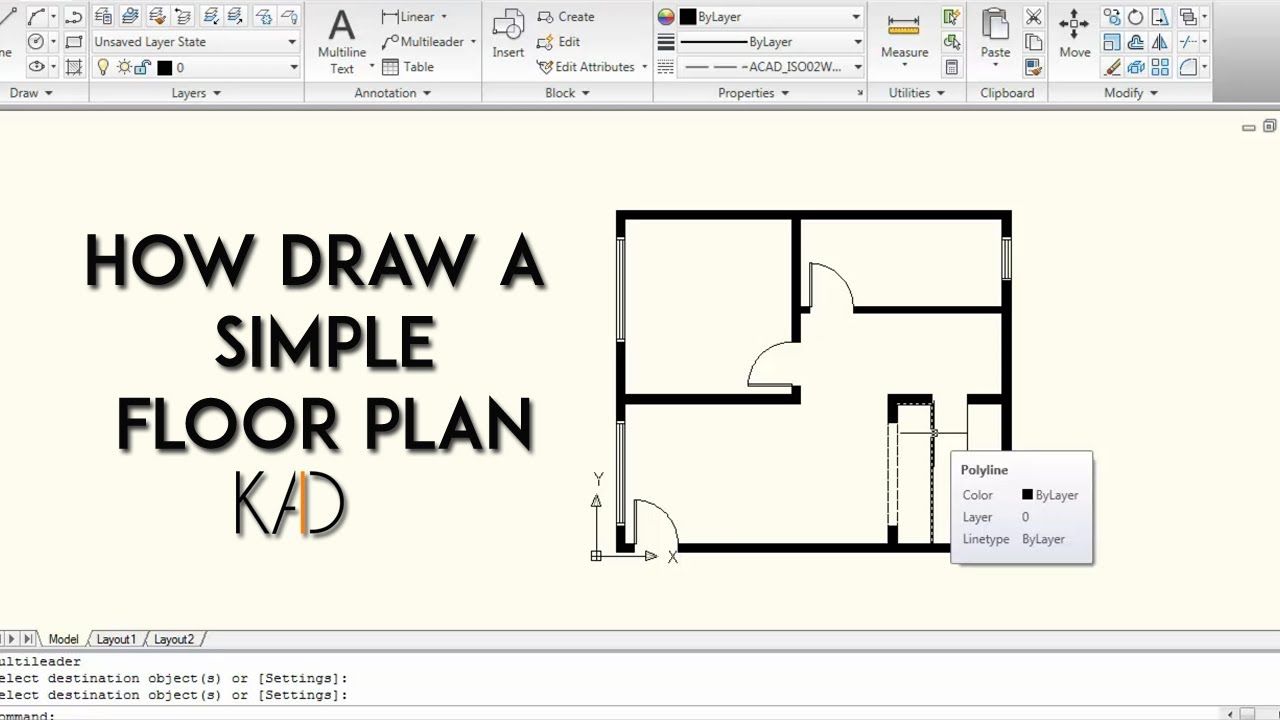The height and width of the screenshot is (720, 1280).
Task: Select the Circle draw tool
Action: point(38,42)
